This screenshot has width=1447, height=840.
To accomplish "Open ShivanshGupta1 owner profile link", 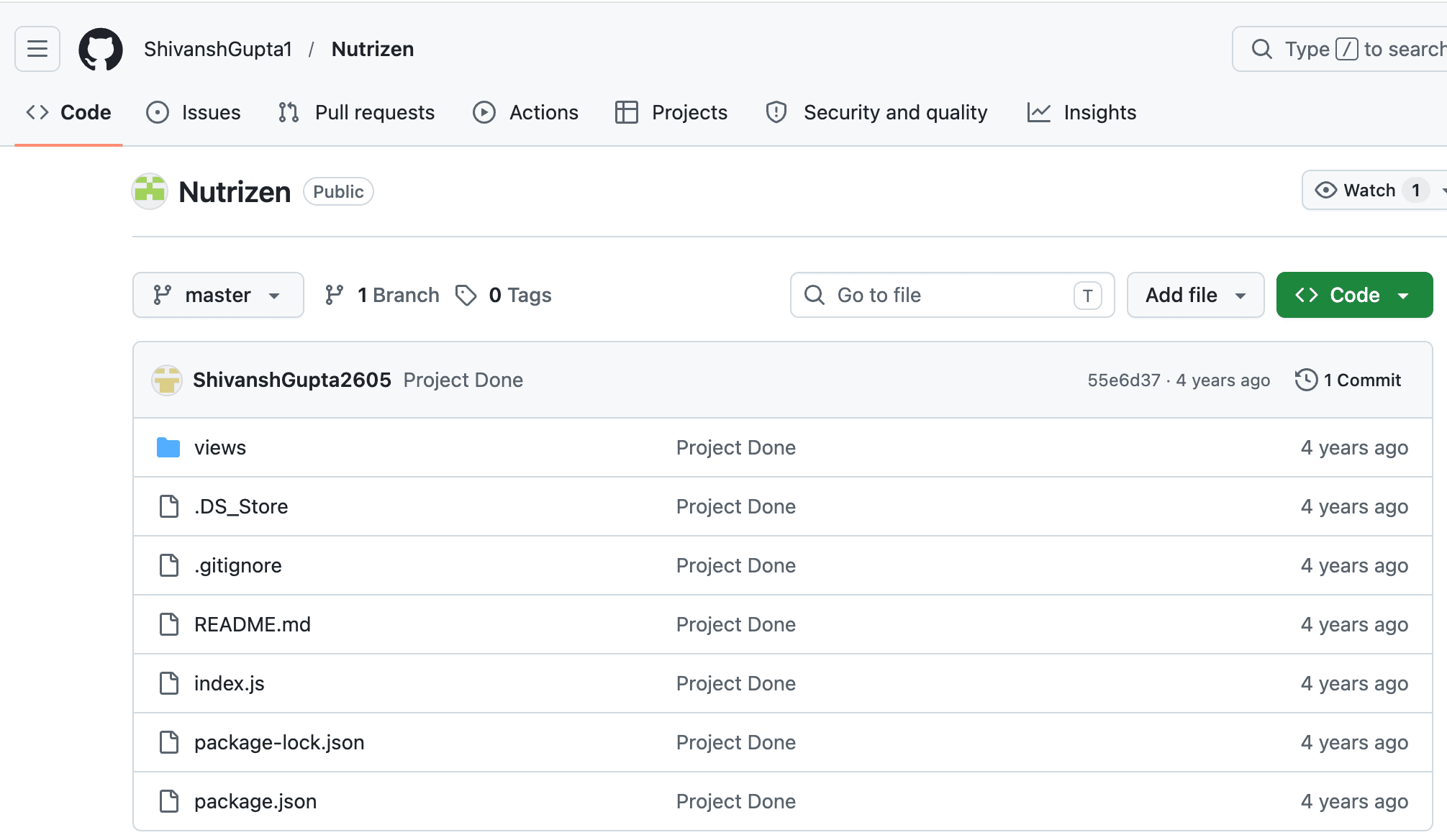I will click(x=218, y=49).
